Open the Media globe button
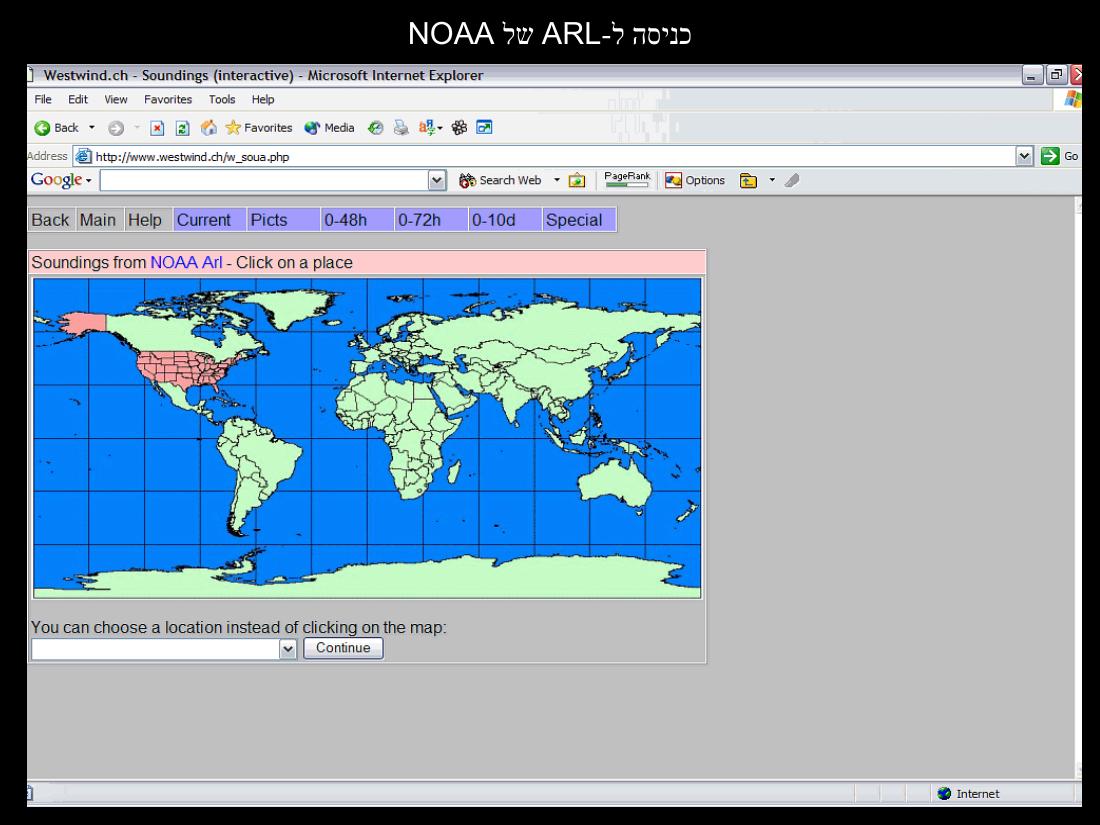This screenshot has width=1100, height=825. [x=329, y=128]
